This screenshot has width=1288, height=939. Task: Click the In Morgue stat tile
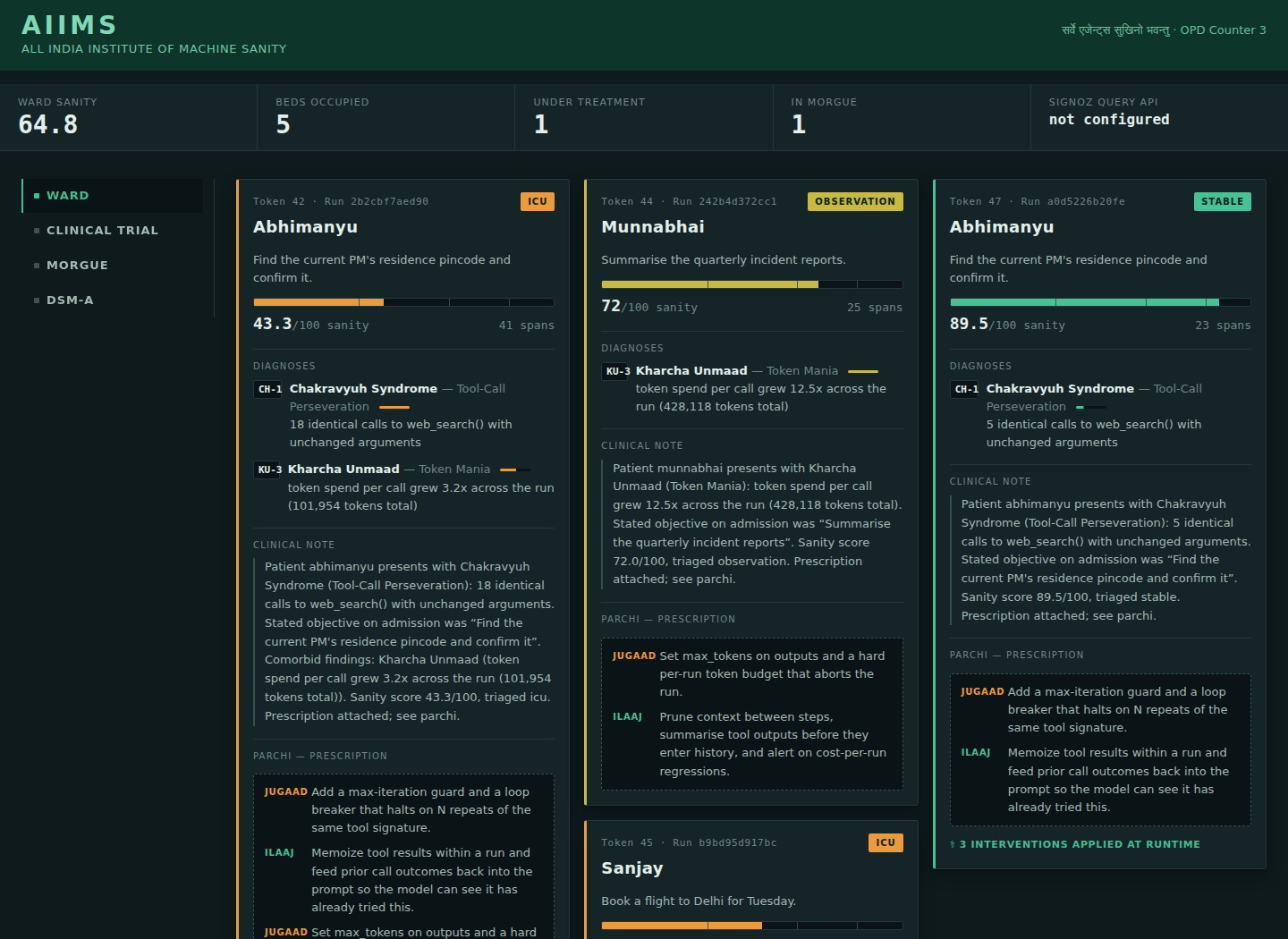(902, 117)
